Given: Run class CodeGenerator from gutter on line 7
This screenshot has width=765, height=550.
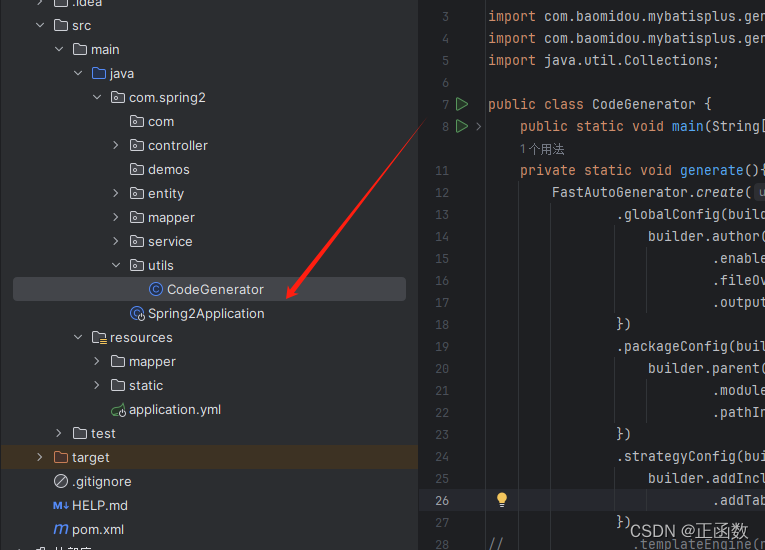Looking at the screenshot, I should (462, 104).
